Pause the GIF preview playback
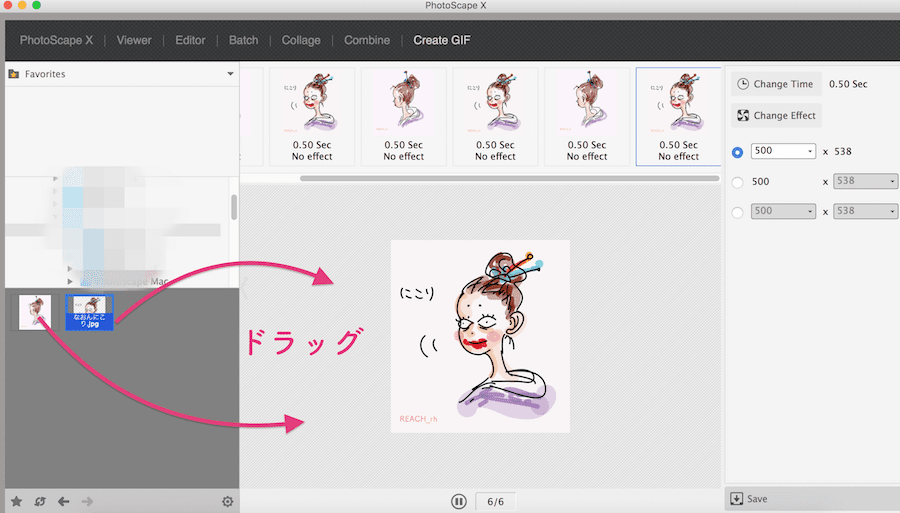 click(459, 501)
